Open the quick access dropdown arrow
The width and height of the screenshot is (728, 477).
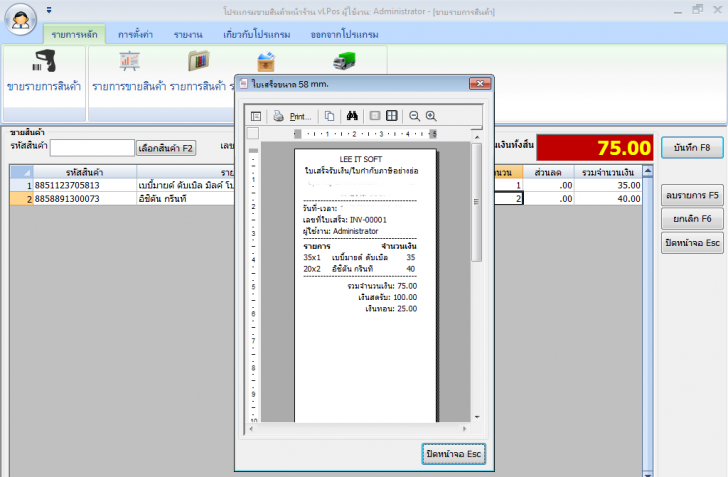[x=49, y=10]
